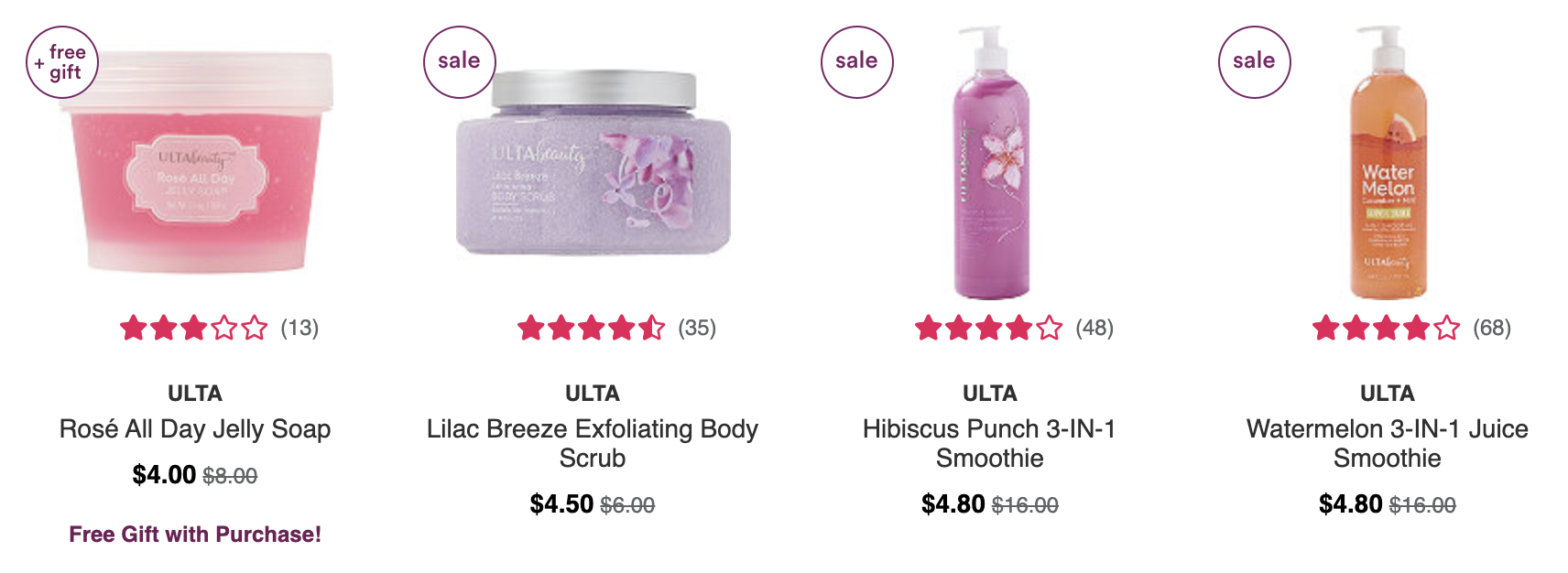Open the Lilac Breeze scrub jar image
This screenshot has height=573, width=1568.
click(x=593, y=163)
